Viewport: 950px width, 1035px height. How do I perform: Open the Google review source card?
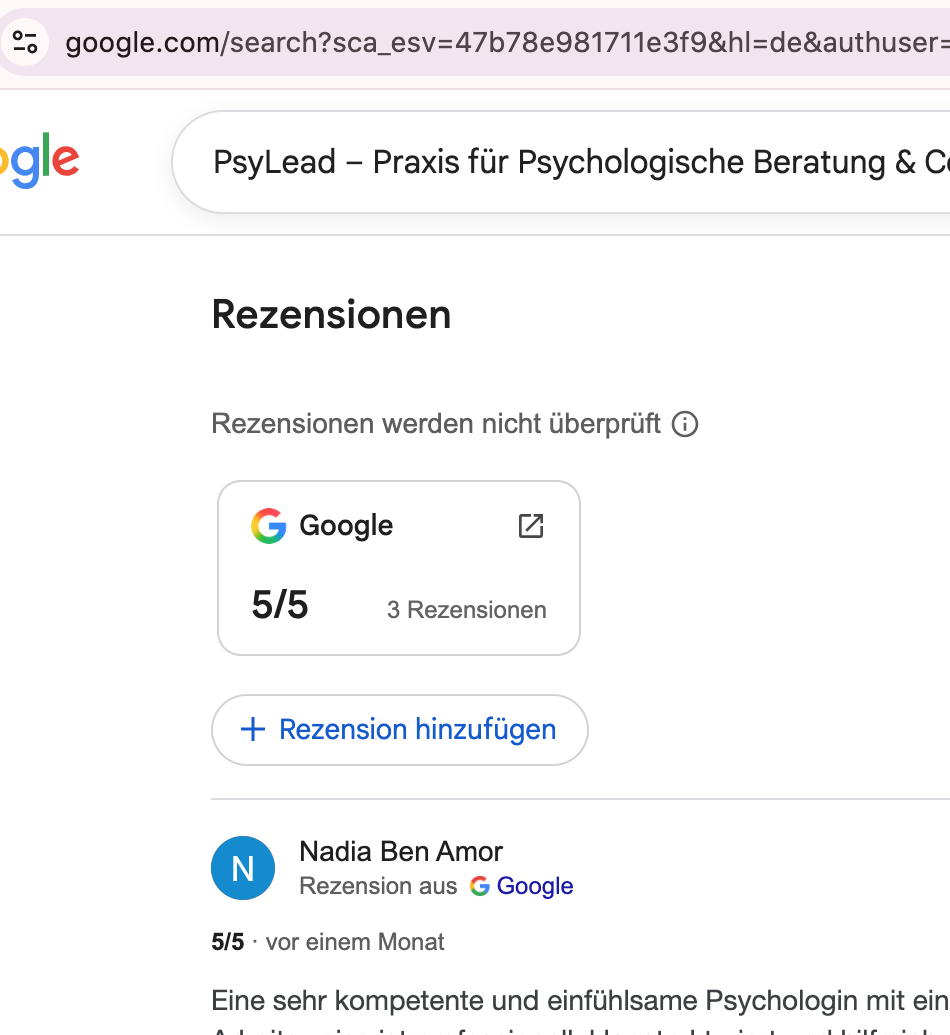(x=398, y=567)
